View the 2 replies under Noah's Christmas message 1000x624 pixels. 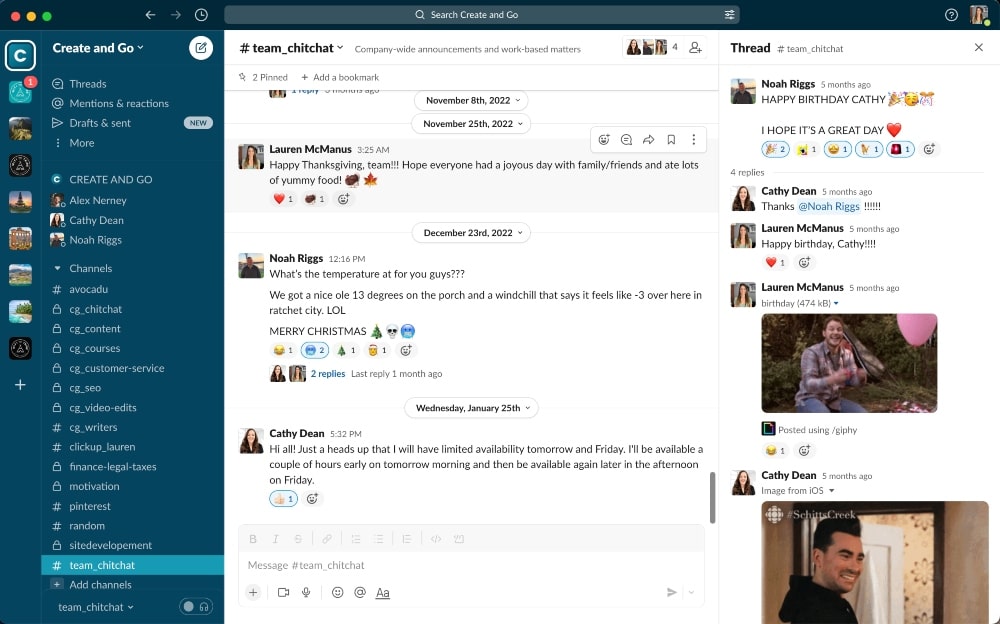pos(327,373)
